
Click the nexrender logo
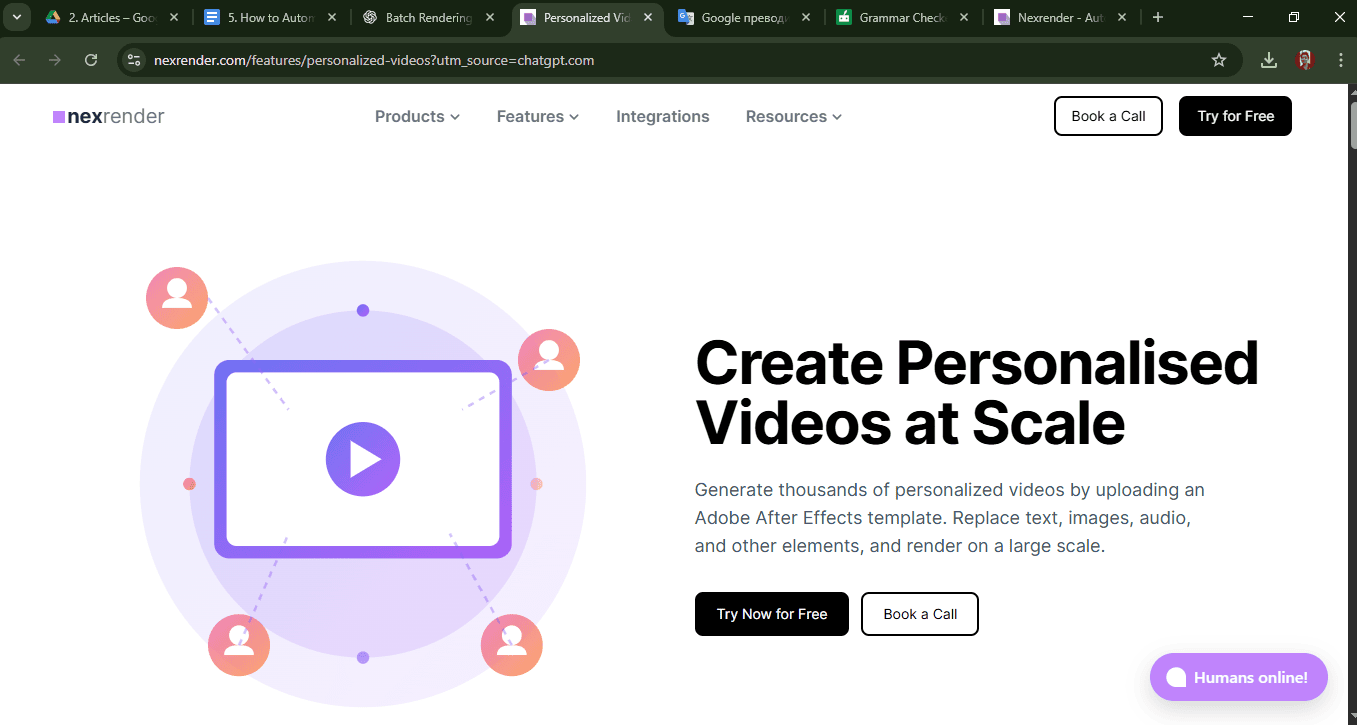tap(108, 116)
